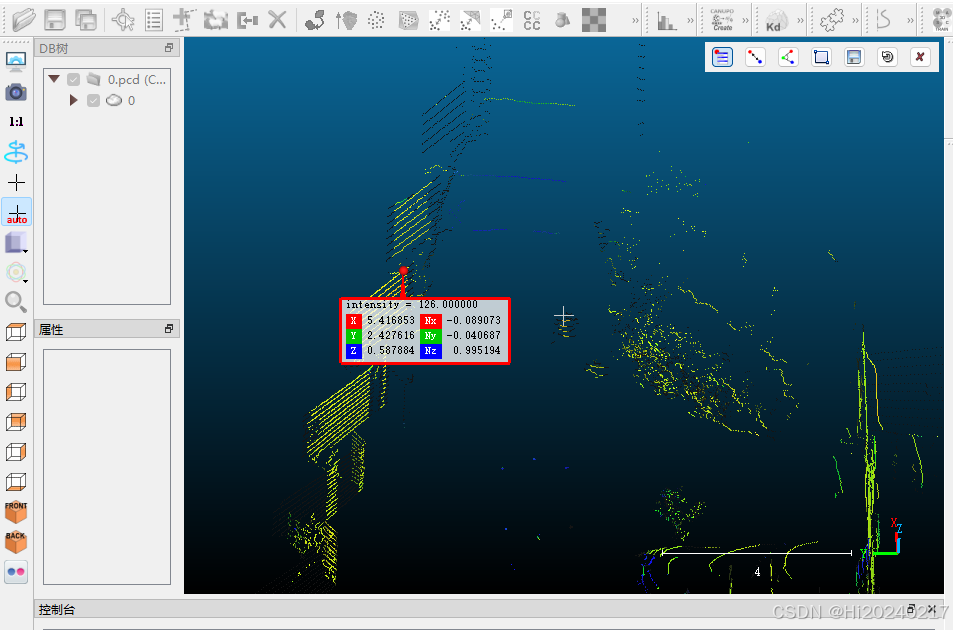Image resolution: width=953 pixels, height=630 pixels.
Task: Uncheck the cloud 0 checkbox
Action: pos(93,100)
